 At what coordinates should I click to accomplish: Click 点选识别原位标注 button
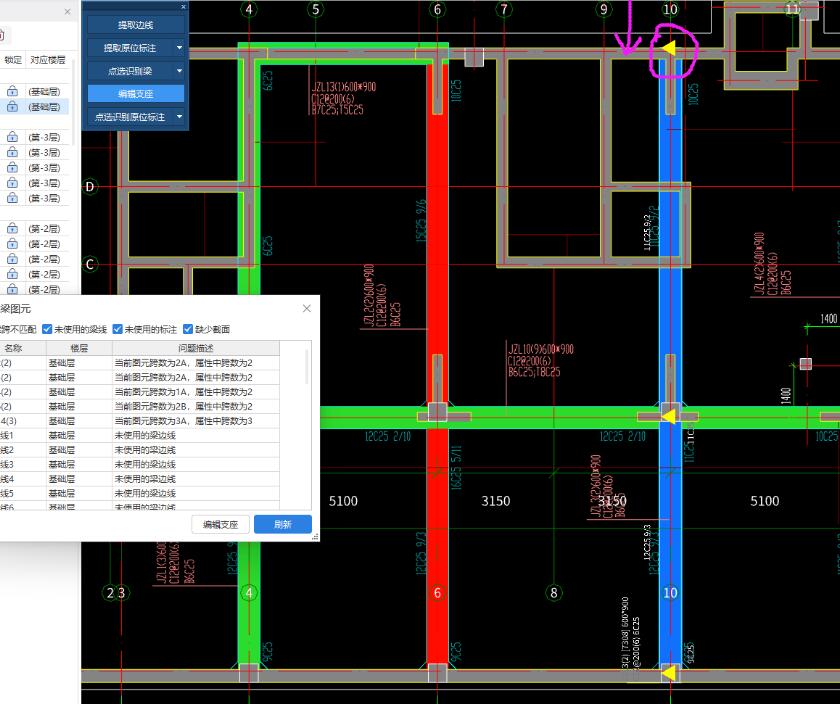[x=130, y=117]
